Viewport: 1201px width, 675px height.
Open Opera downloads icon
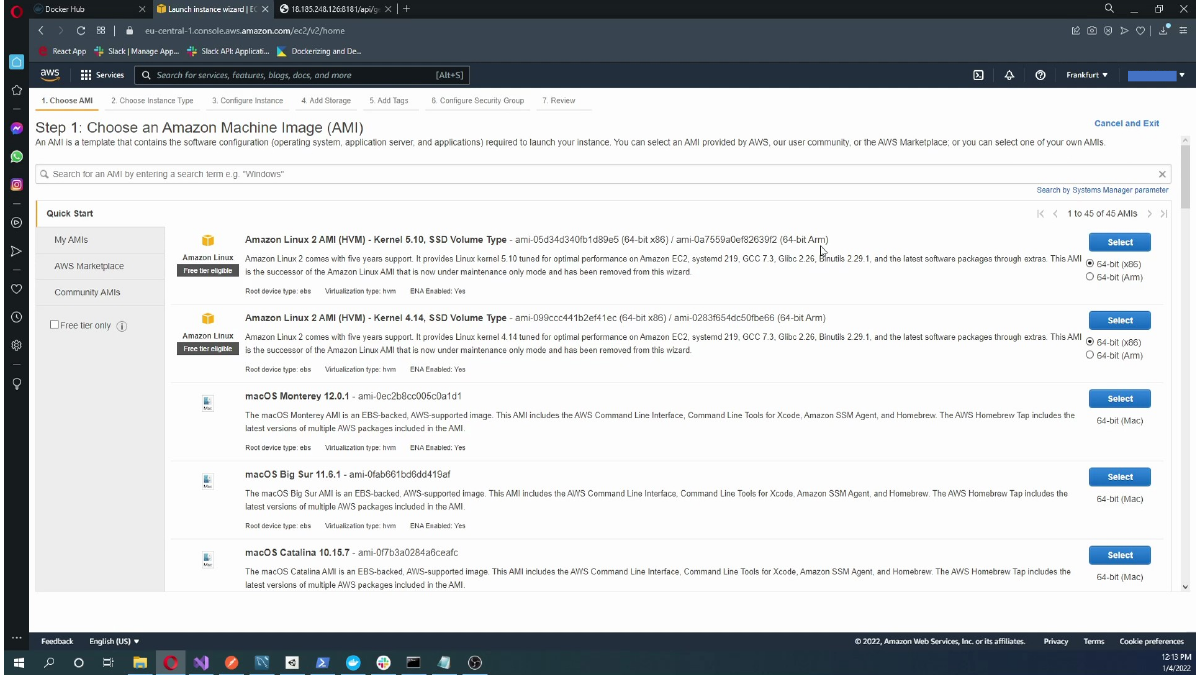pos(1165,30)
